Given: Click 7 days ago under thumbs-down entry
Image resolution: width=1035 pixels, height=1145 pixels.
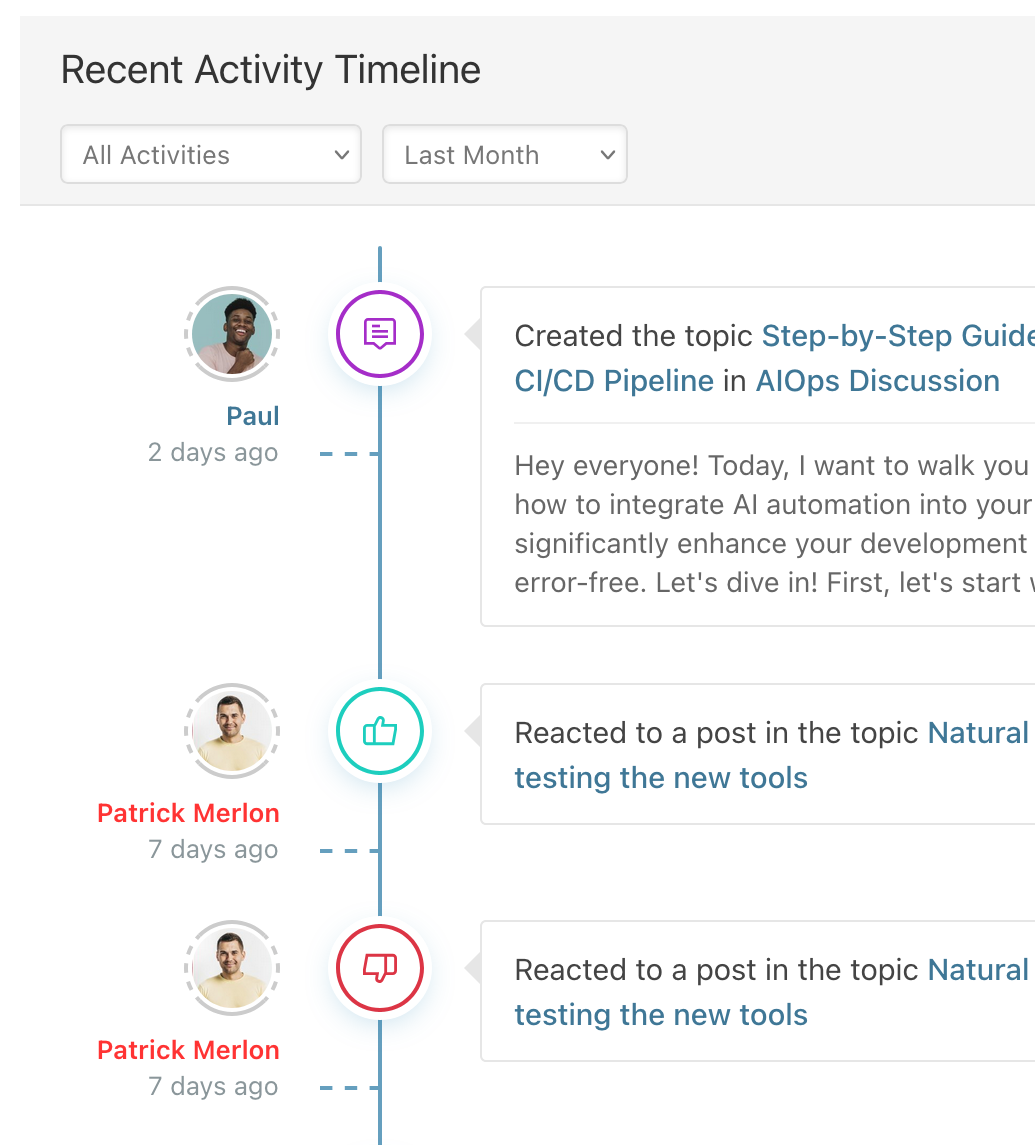Looking at the screenshot, I should (213, 1086).
